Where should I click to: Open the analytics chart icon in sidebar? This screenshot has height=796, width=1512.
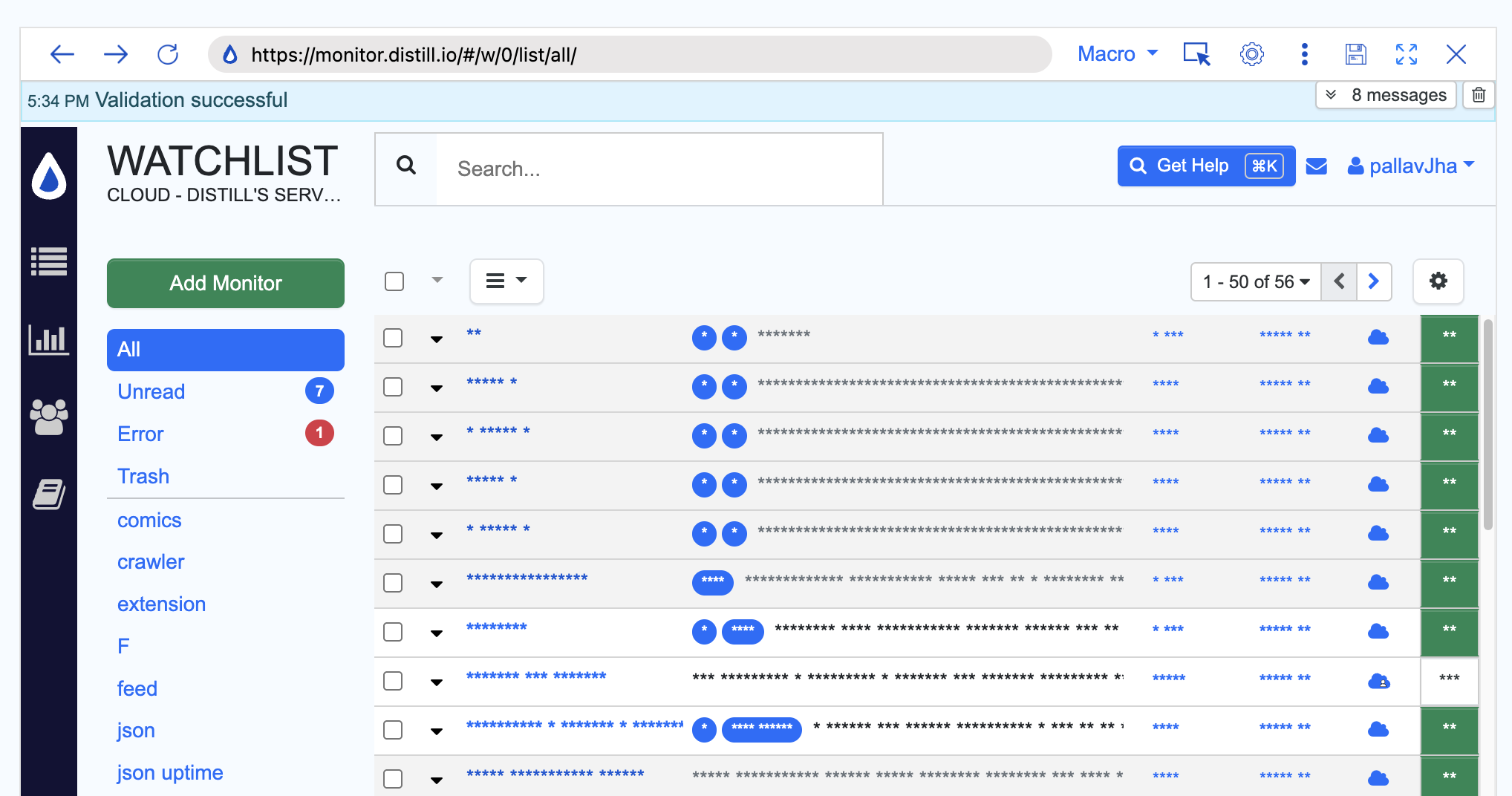(x=49, y=339)
